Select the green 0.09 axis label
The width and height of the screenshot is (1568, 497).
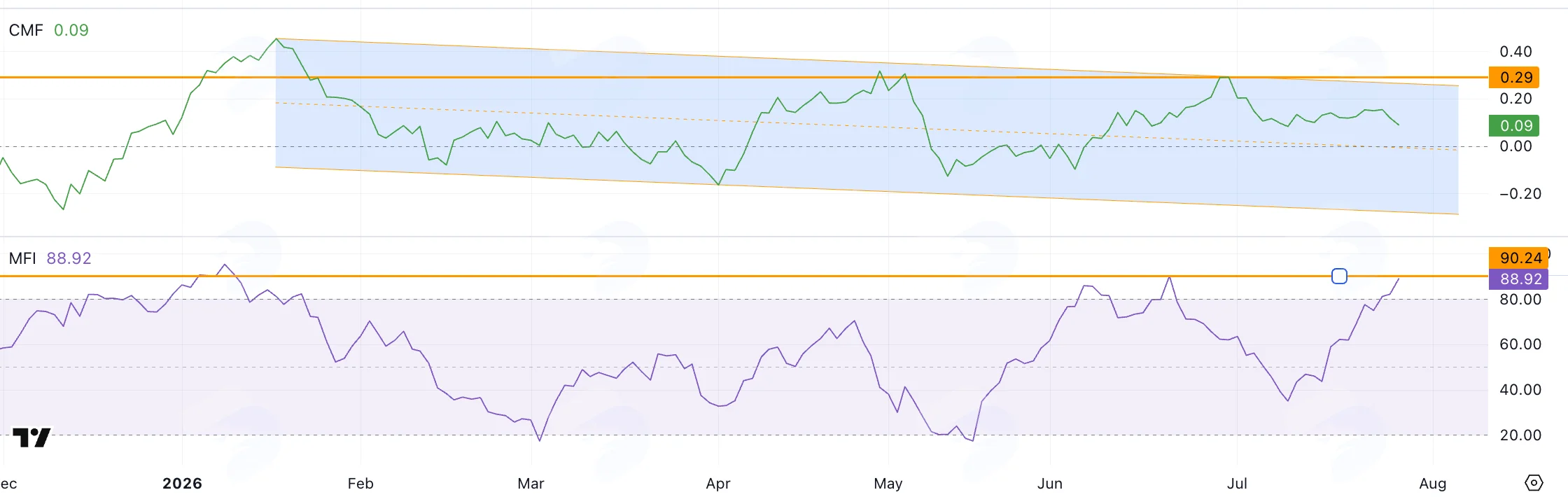coord(1513,125)
